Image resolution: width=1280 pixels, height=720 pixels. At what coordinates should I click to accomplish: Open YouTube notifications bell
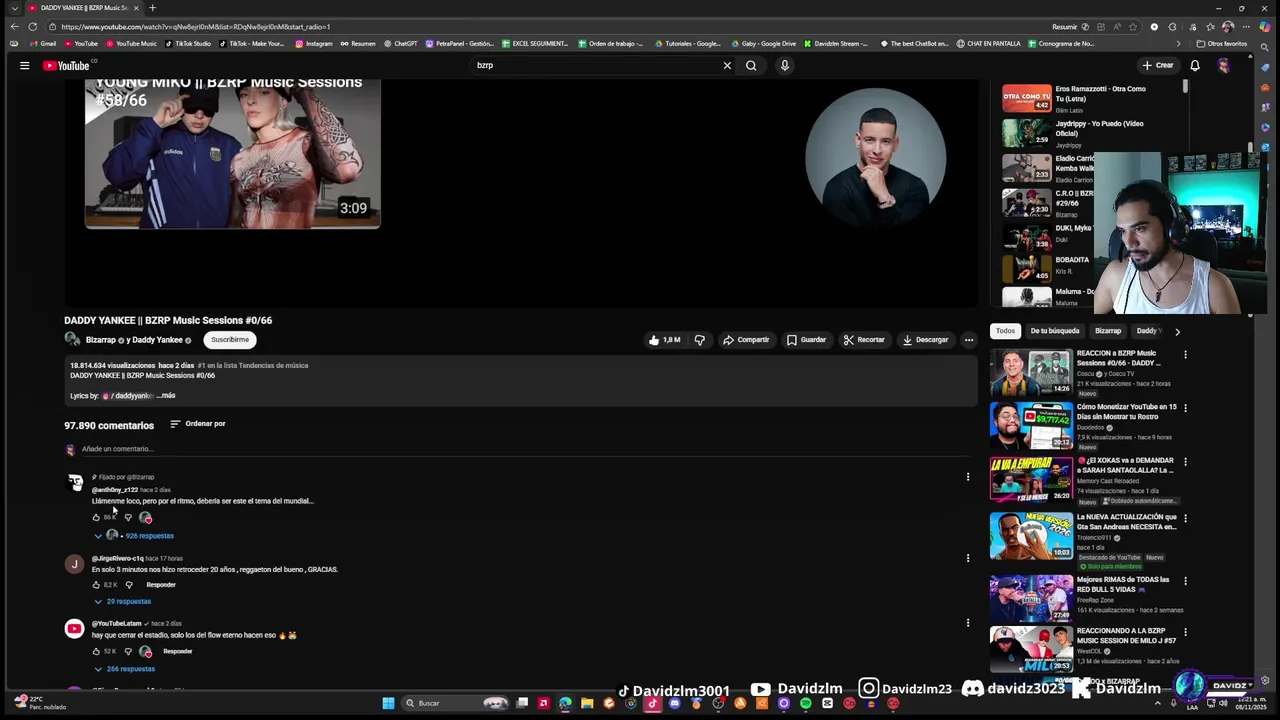coord(1195,66)
